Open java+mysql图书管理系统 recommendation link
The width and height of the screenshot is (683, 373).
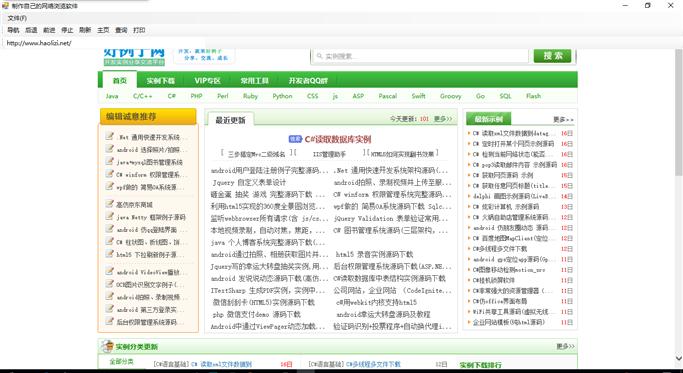point(149,163)
